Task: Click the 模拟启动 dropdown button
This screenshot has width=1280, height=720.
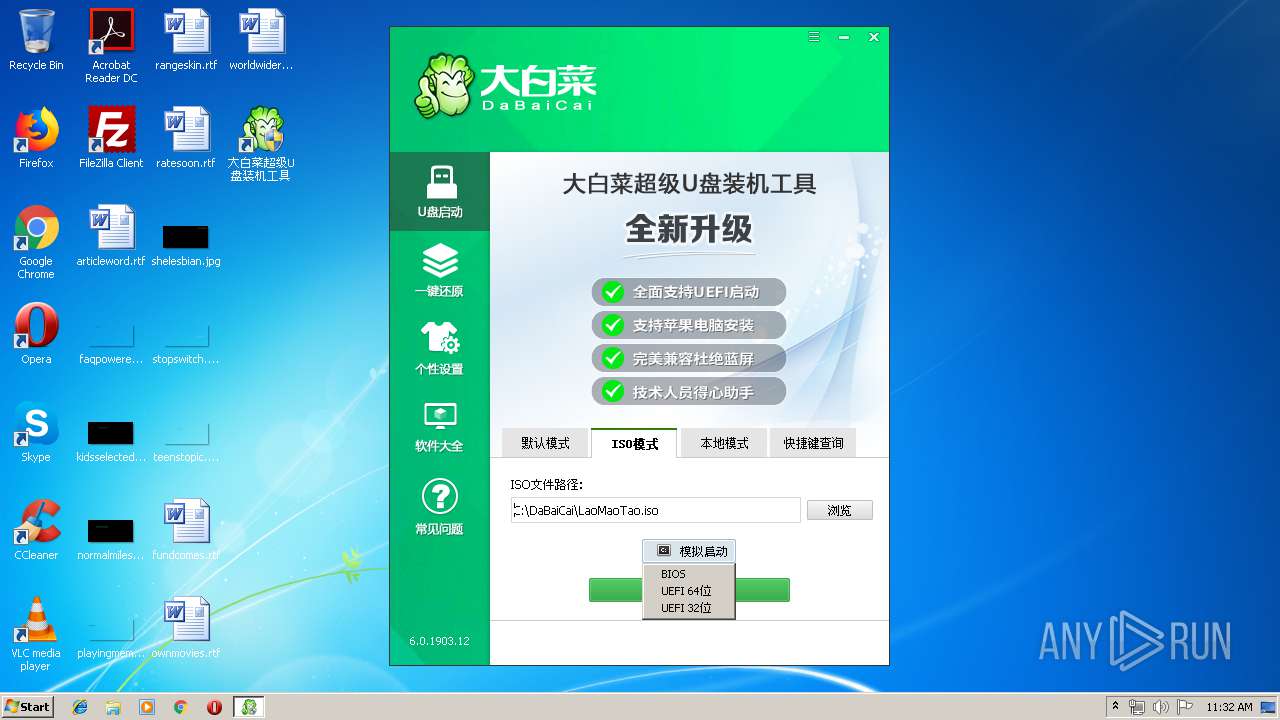Action: (x=689, y=551)
